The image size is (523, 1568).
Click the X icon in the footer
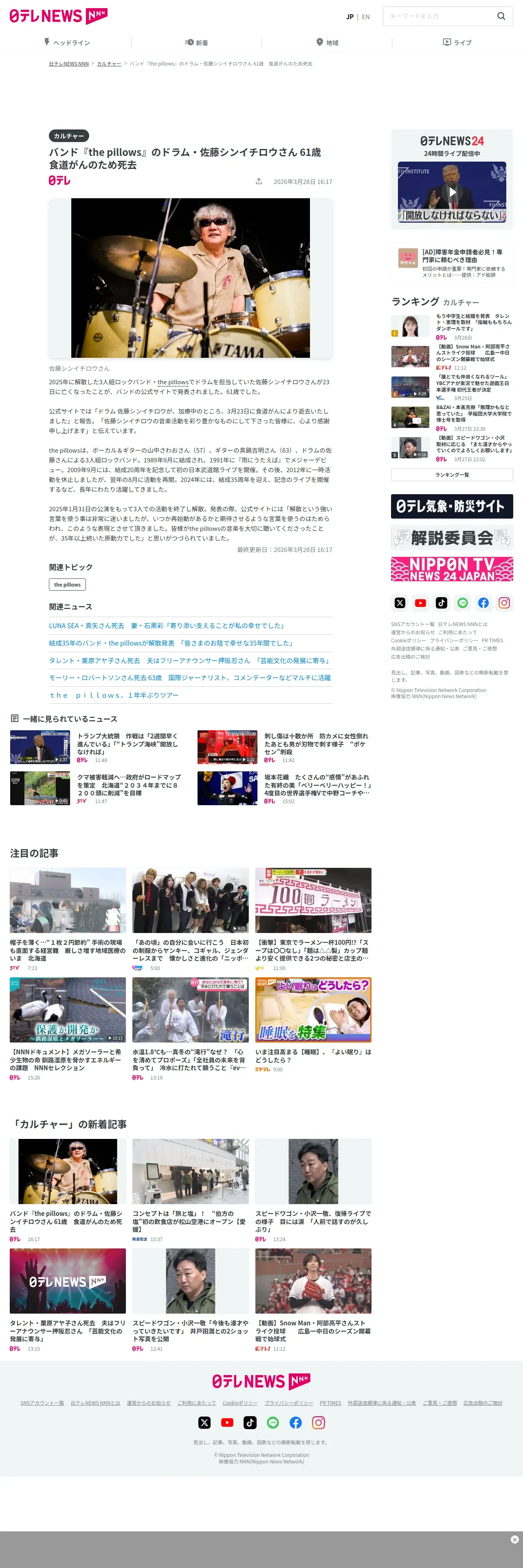(x=204, y=1423)
